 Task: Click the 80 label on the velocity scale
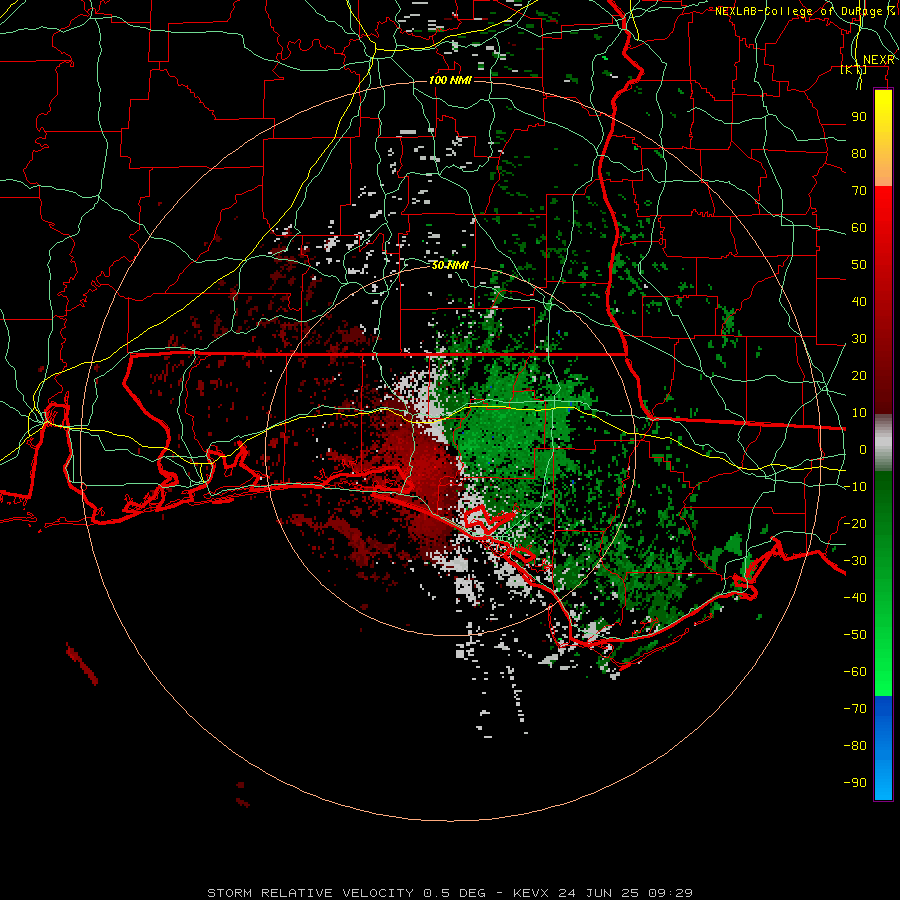(859, 154)
